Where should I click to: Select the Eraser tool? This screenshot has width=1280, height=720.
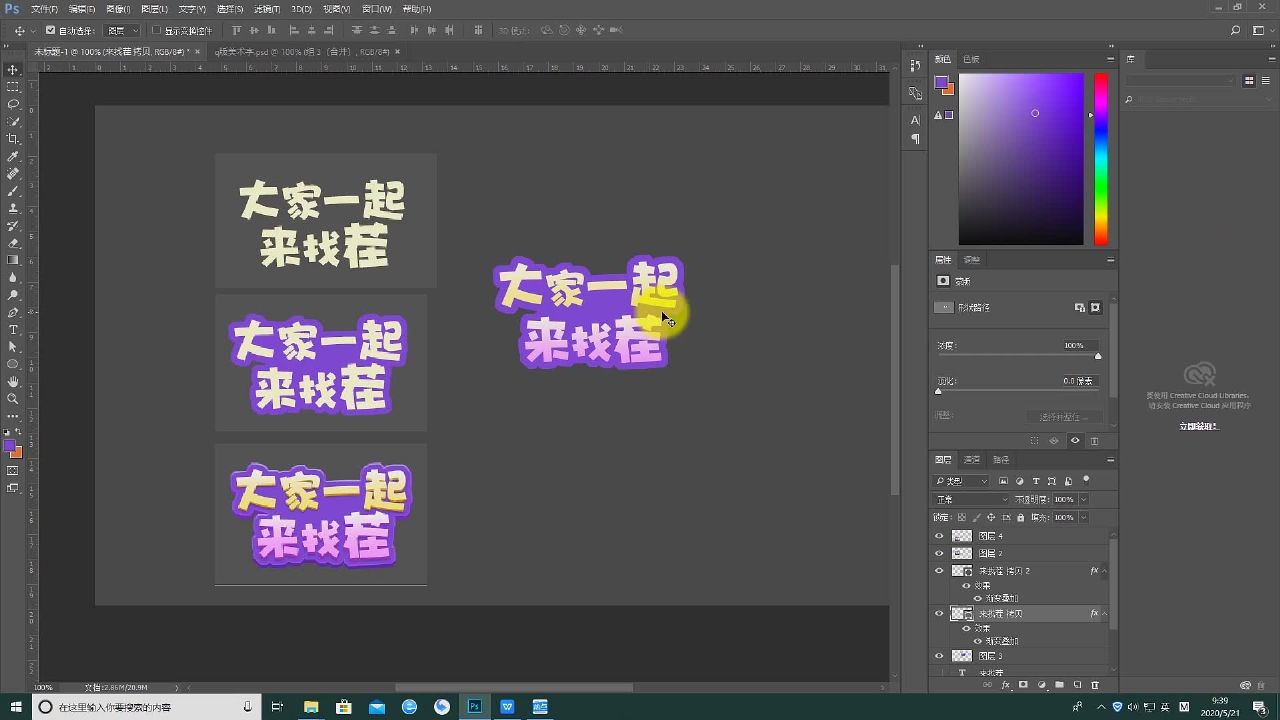[13, 243]
